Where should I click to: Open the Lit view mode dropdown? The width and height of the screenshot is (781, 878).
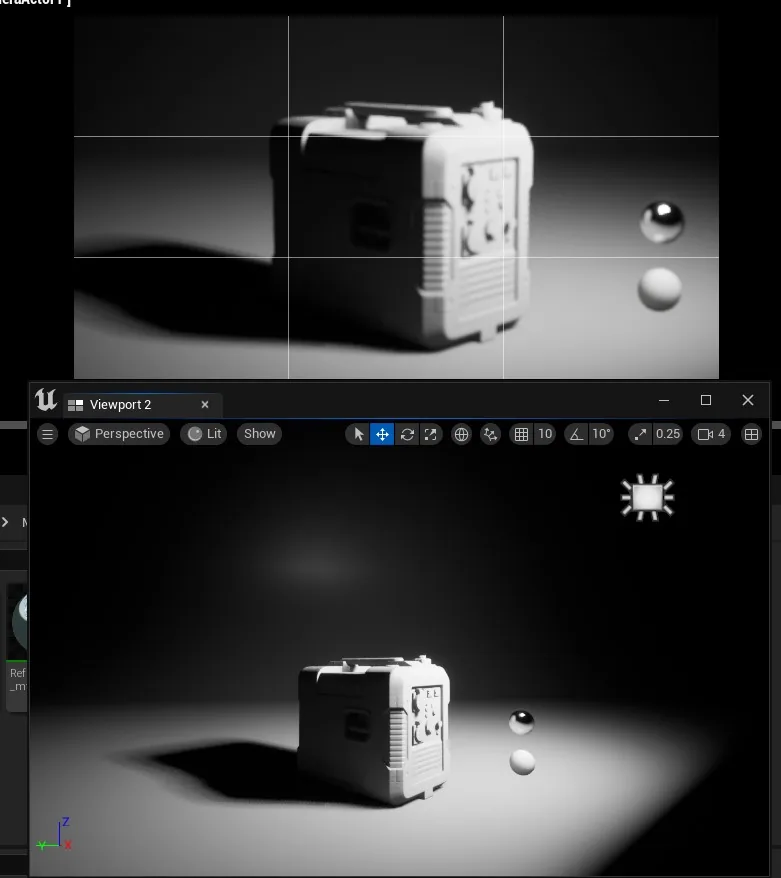click(x=204, y=434)
